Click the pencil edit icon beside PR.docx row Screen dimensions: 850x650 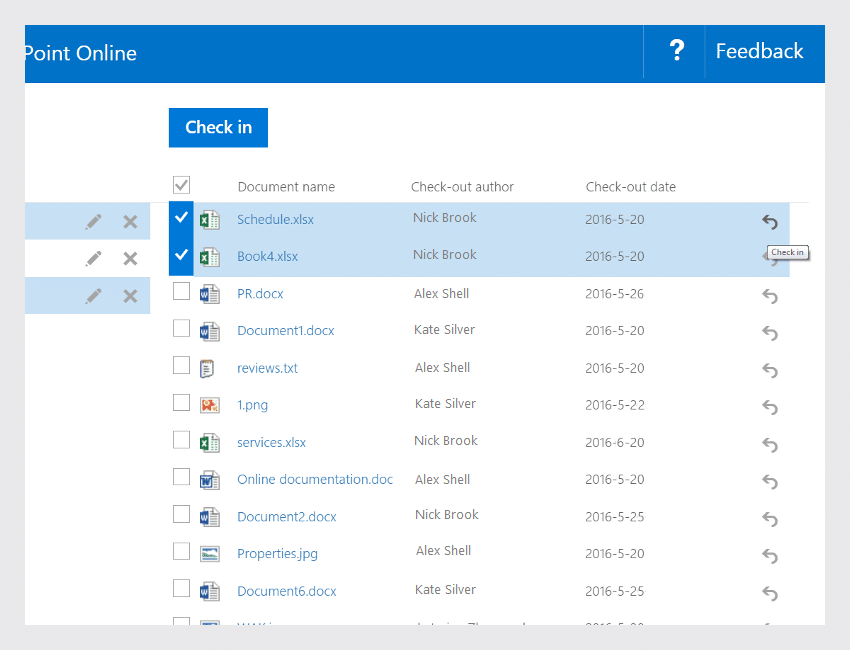(93, 296)
